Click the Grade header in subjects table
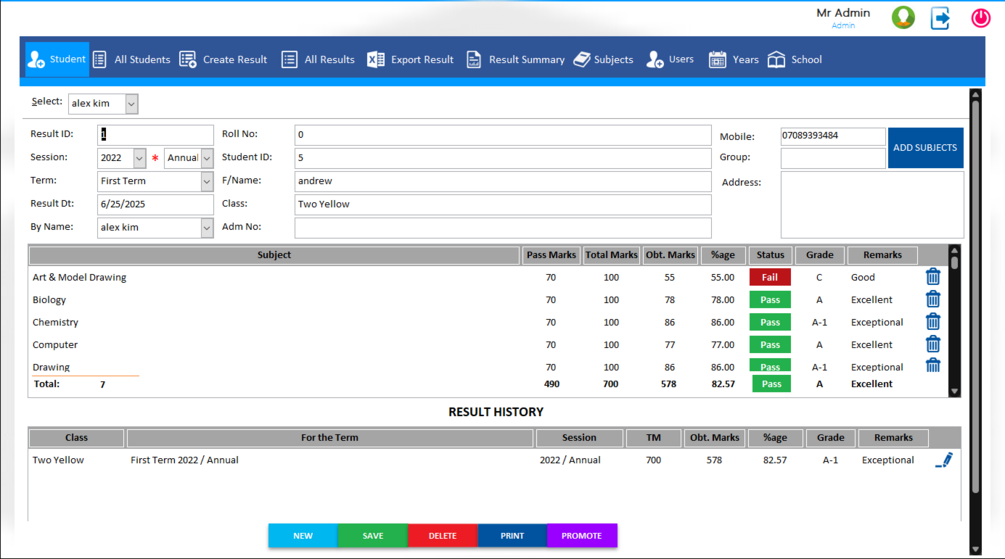Viewport: 1005px width, 559px height. 819,254
